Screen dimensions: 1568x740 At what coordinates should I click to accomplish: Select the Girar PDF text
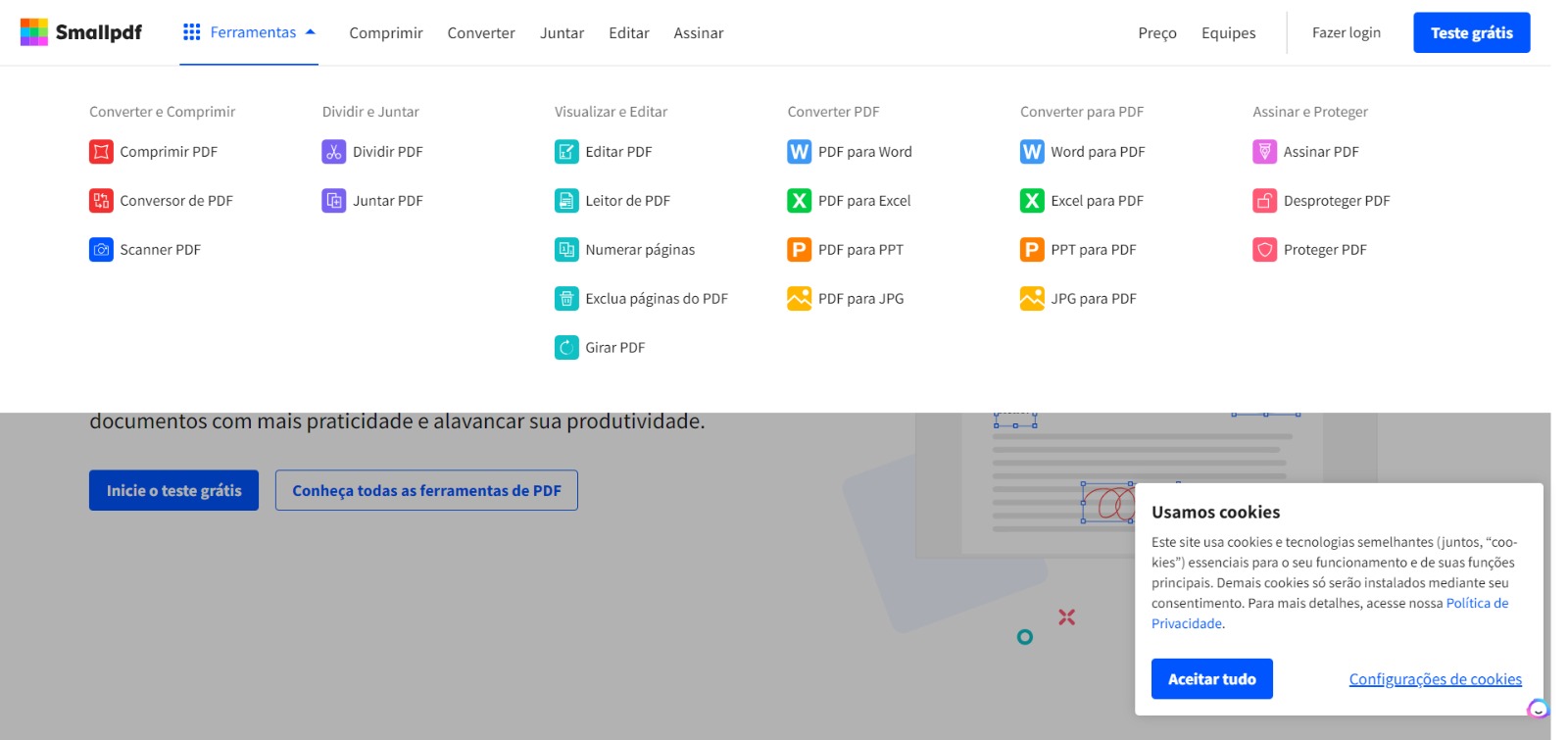(614, 348)
